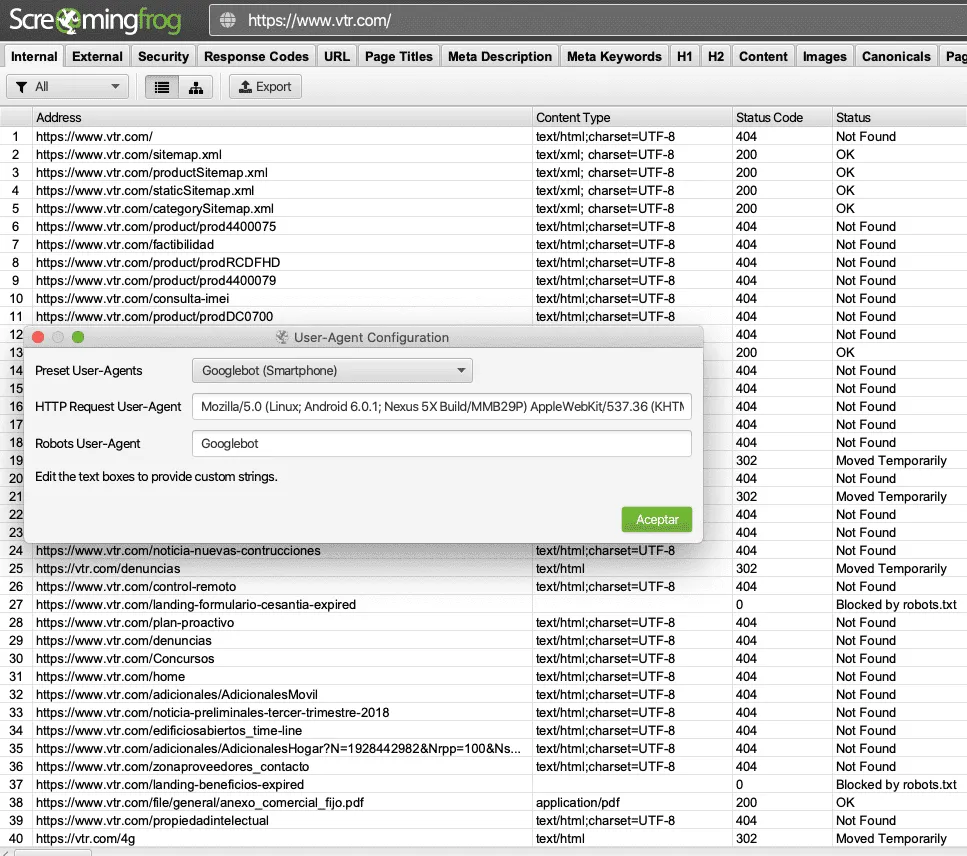This screenshot has height=856, width=967.
Task: Click the Screaming Frog logo
Action: click(96, 20)
